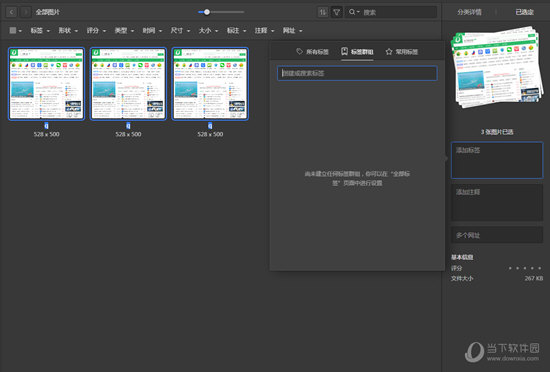Click the 添加注释 field
The image size is (550, 372).
497,203
